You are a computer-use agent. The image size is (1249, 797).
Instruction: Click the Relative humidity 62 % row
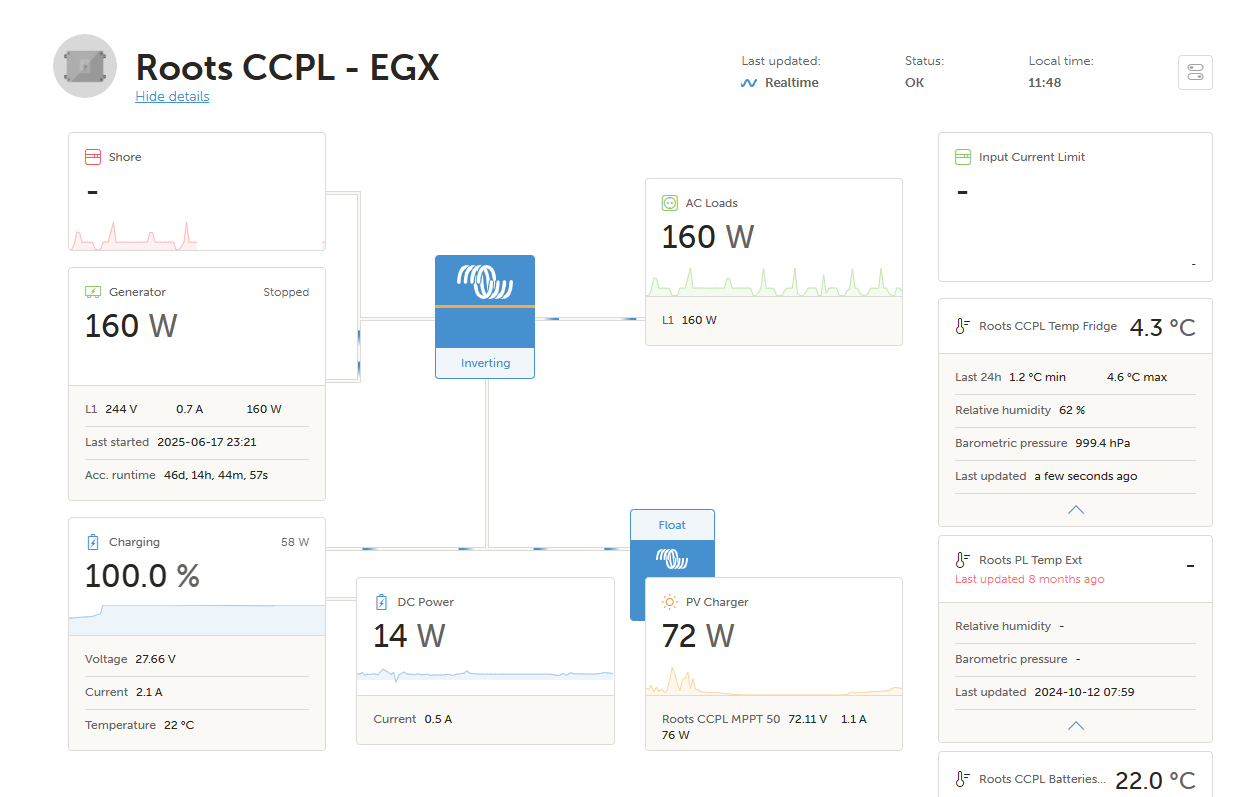1075,410
